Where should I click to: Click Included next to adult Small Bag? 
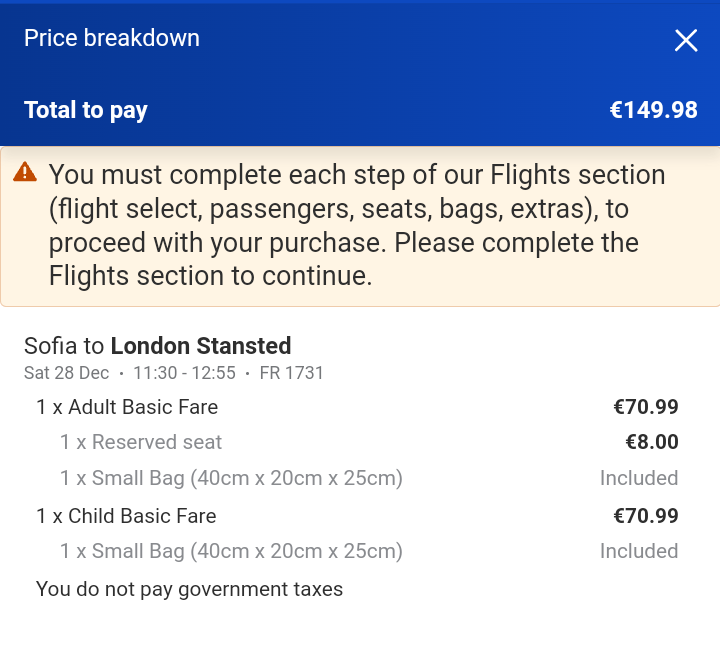click(x=638, y=478)
